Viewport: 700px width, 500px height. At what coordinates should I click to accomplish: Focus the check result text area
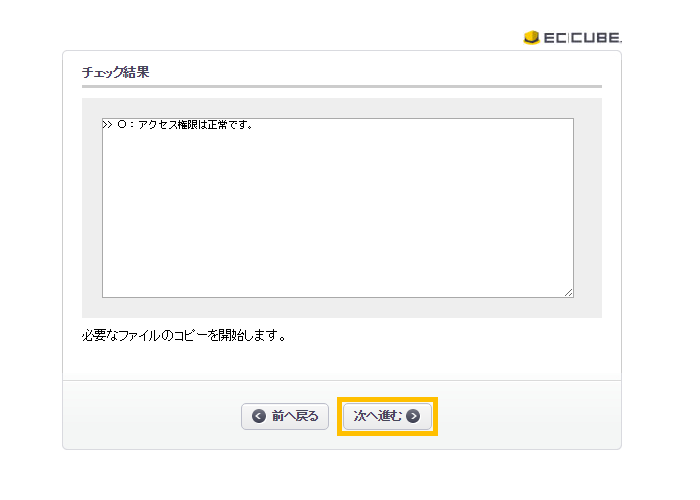tap(337, 210)
